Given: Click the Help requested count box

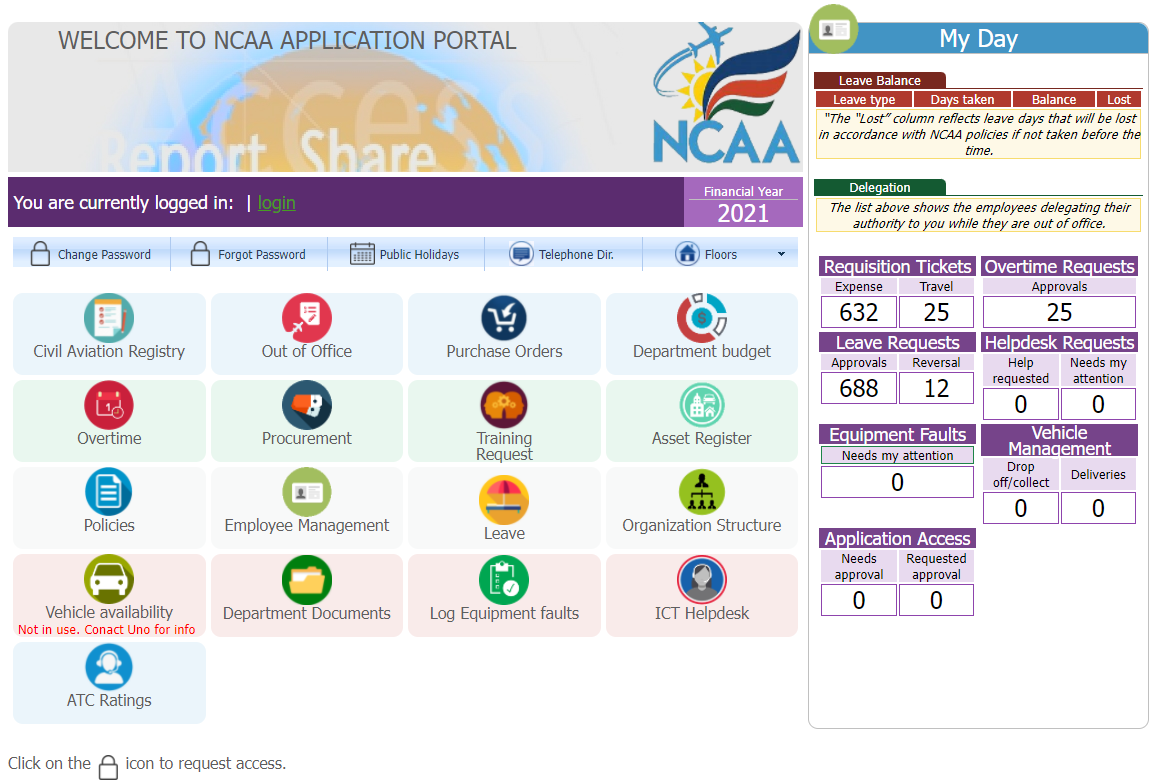Looking at the screenshot, I should tap(1020, 404).
